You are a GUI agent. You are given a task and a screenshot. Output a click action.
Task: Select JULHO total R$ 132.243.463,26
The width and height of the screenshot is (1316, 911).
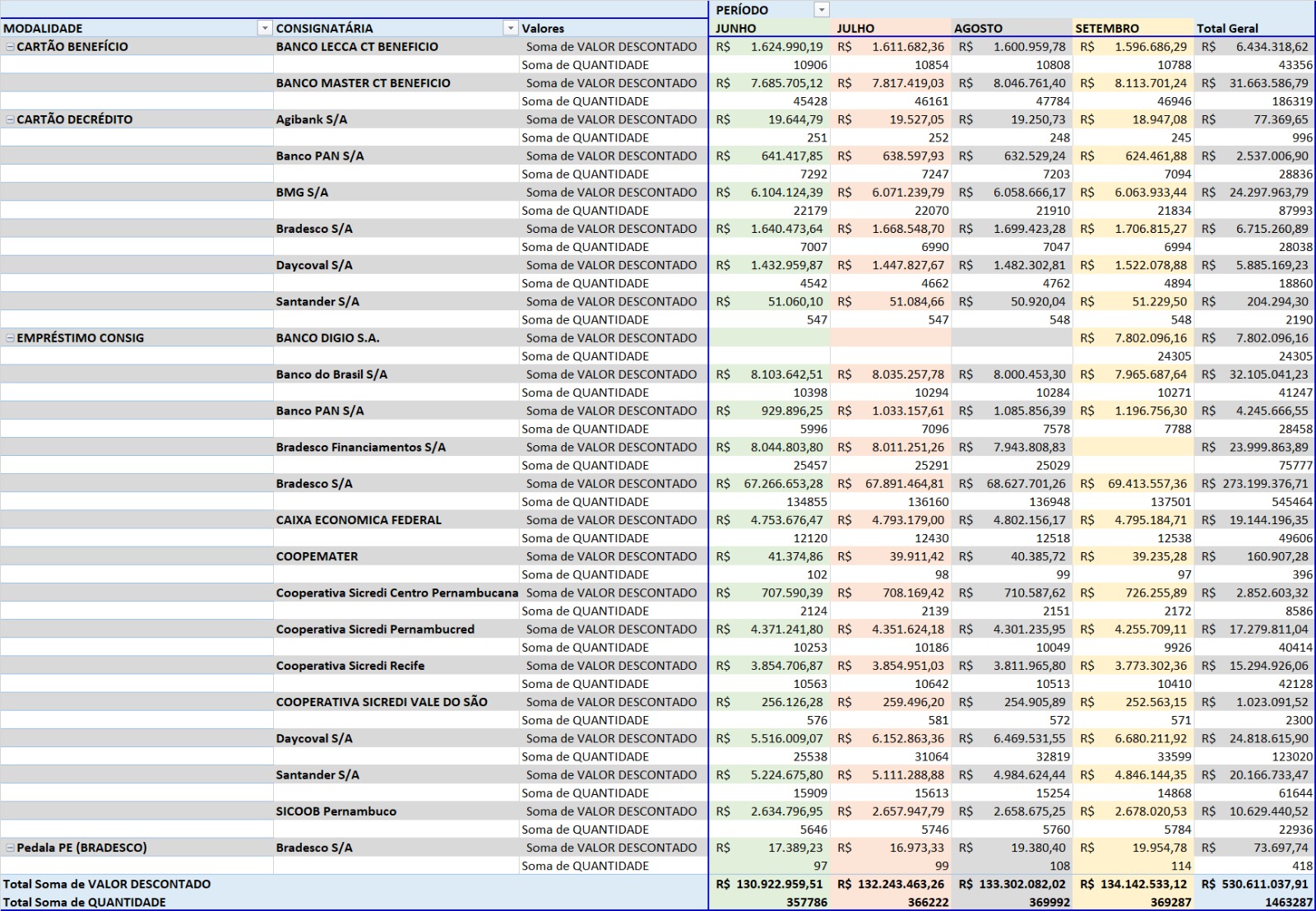coord(891,884)
